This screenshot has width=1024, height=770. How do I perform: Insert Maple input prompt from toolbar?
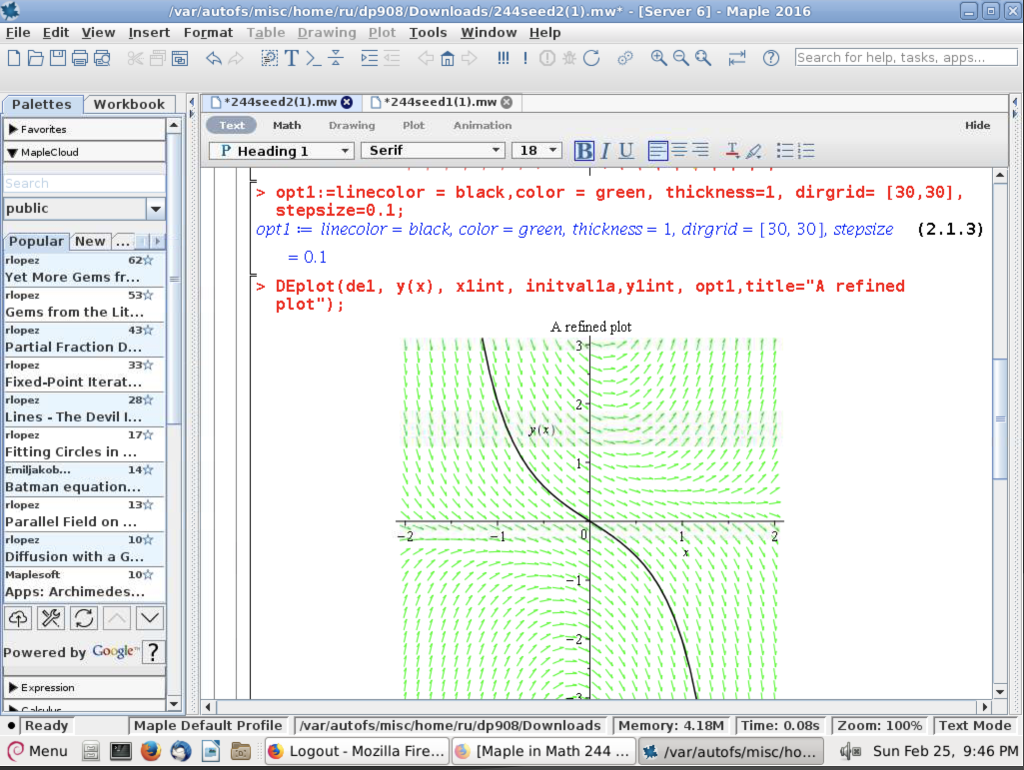(x=315, y=58)
